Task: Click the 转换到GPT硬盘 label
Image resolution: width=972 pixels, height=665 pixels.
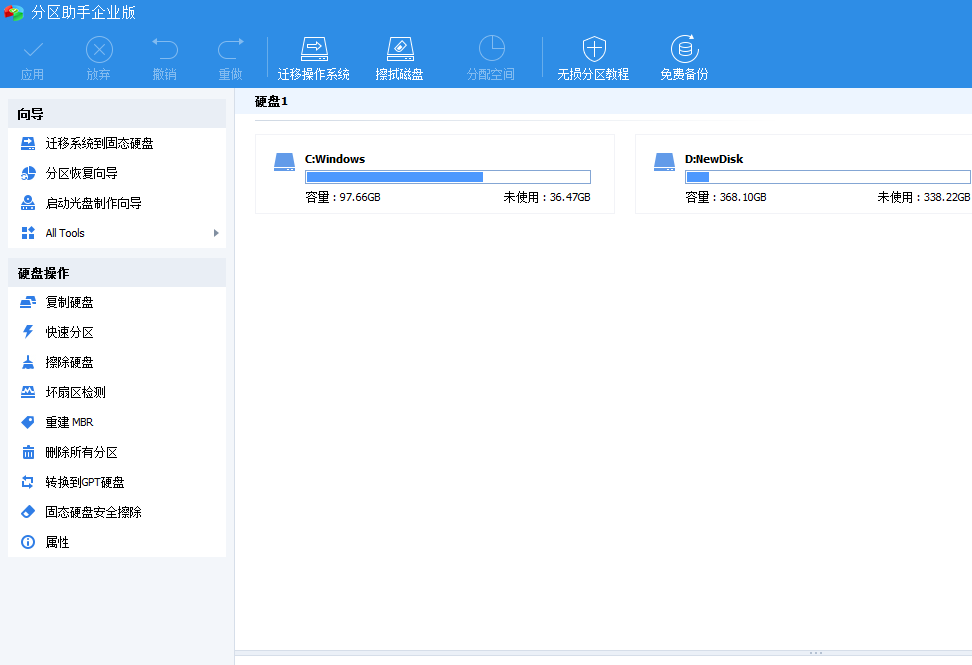Action: coord(85,482)
